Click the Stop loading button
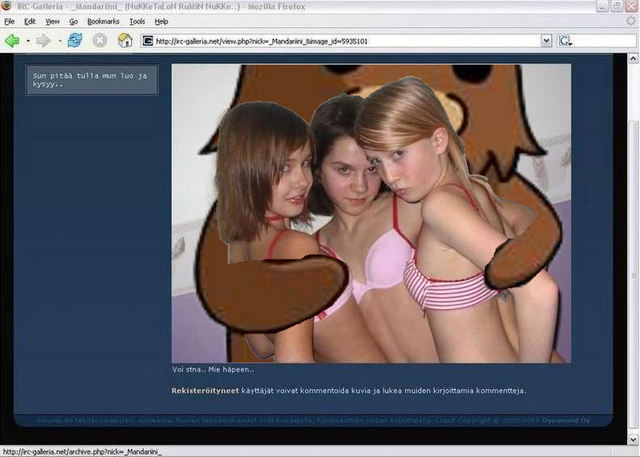This screenshot has width=640, height=457. (x=99, y=41)
